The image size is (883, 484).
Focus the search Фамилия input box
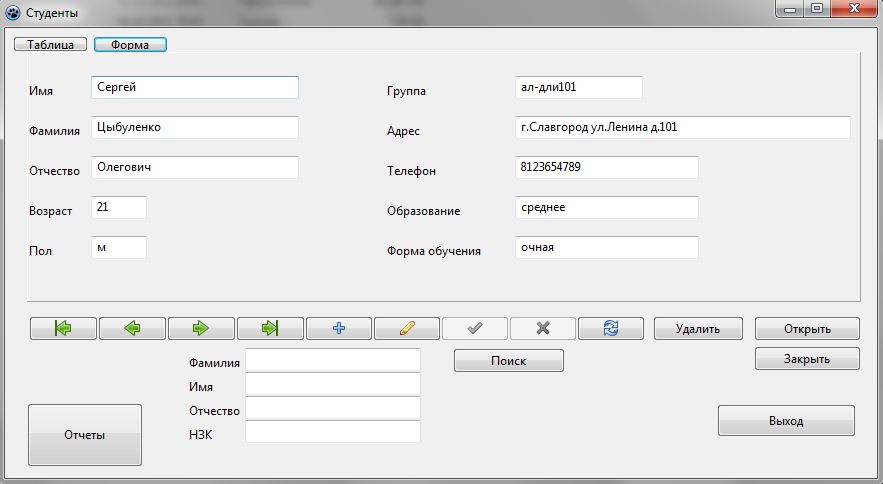tap(333, 359)
